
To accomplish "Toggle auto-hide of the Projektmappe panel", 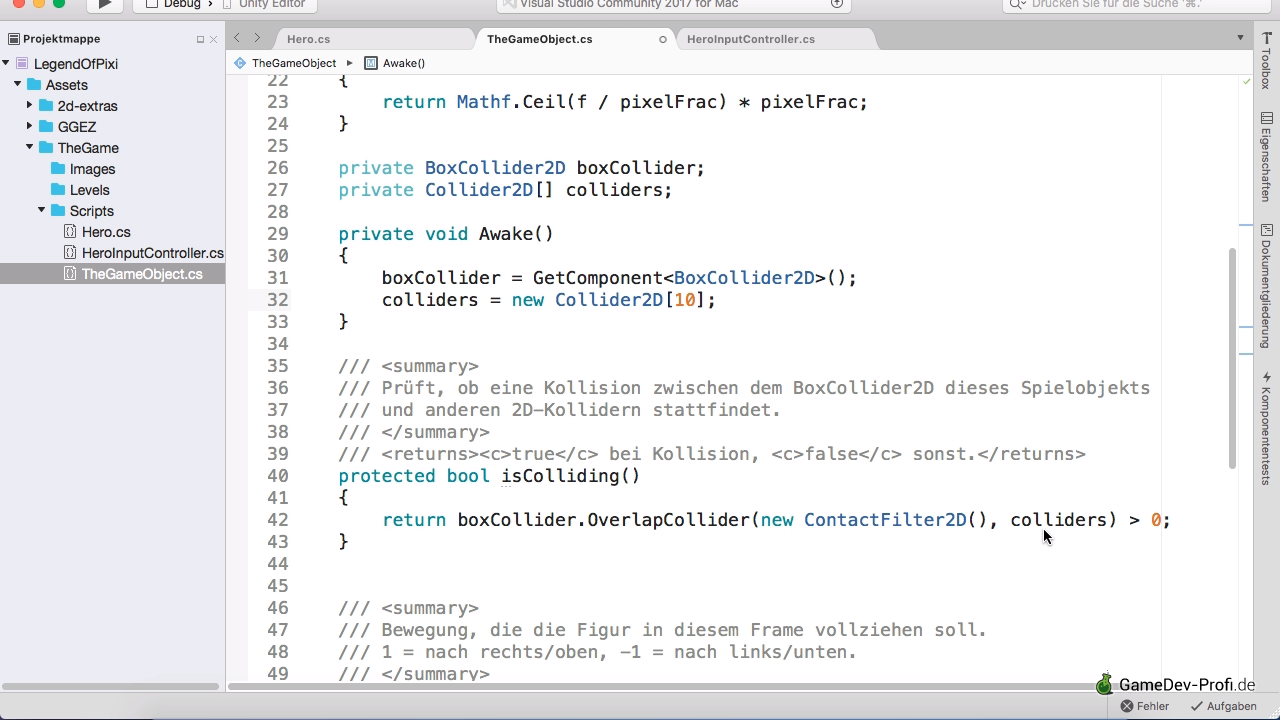I will point(200,40).
